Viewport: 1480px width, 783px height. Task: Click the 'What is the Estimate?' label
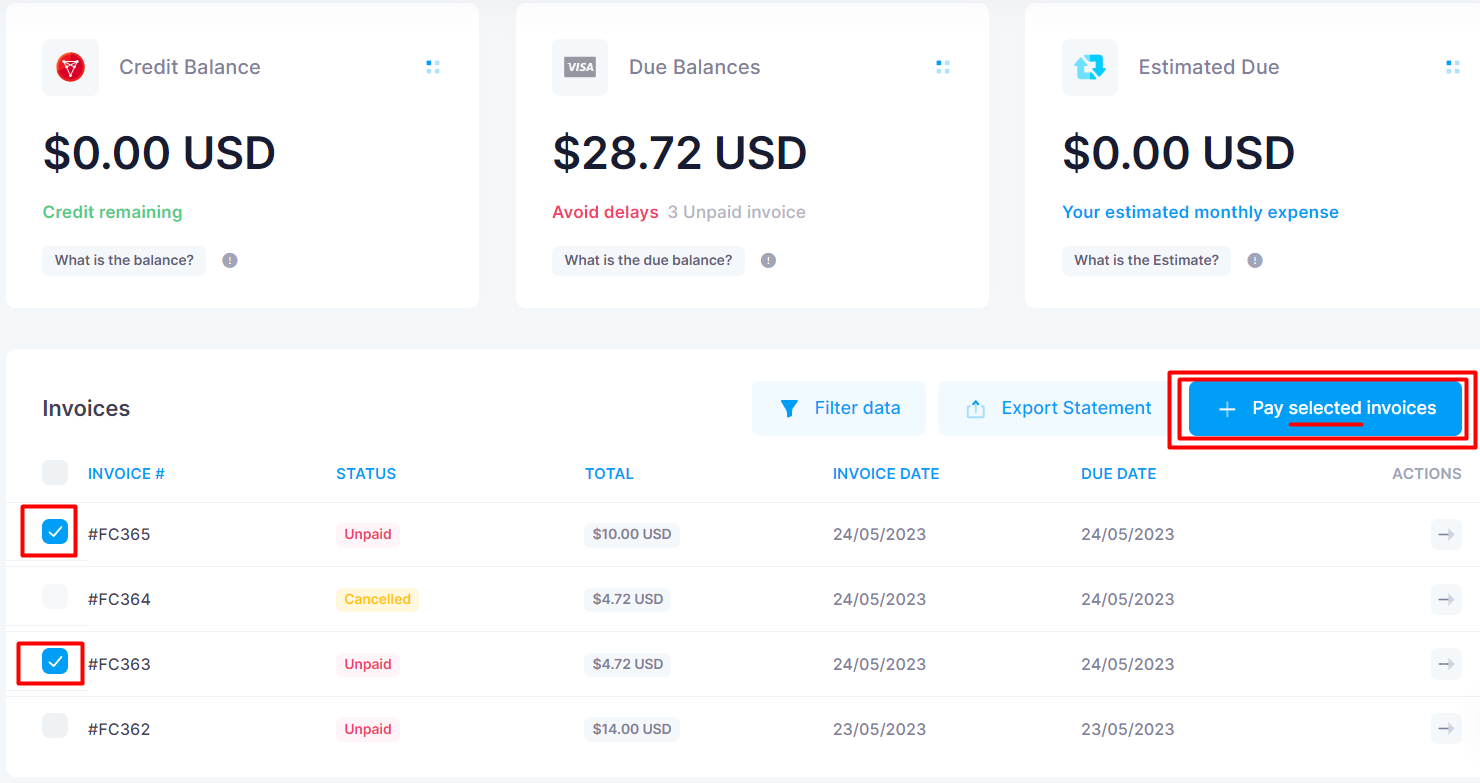point(1146,260)
